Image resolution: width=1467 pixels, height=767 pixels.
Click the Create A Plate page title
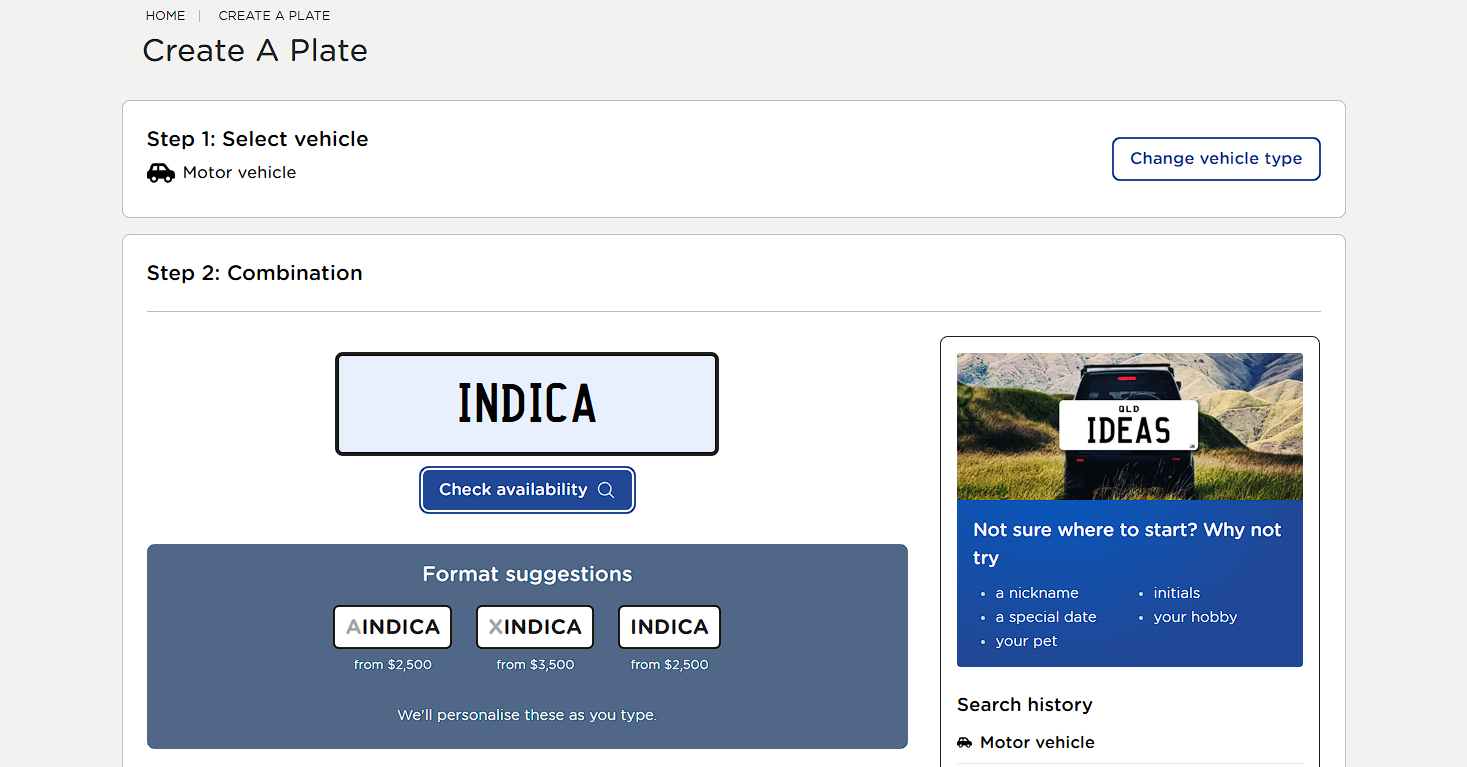pyautogui.click(x=255, y=51)
